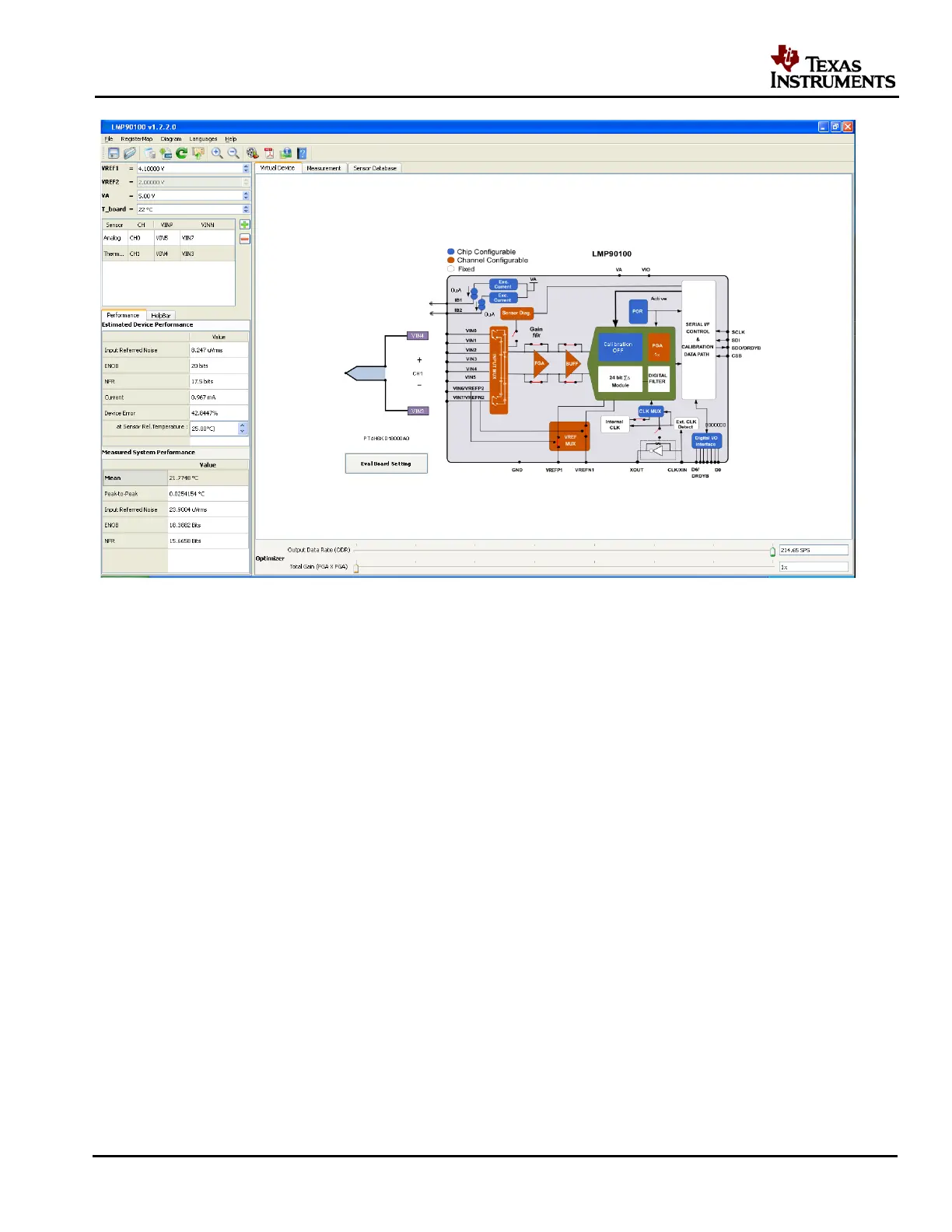Click the Output Data Rate slider handle
Image resolution: width=952 pixels, height=1232 pixels.
tap(772, 551)
